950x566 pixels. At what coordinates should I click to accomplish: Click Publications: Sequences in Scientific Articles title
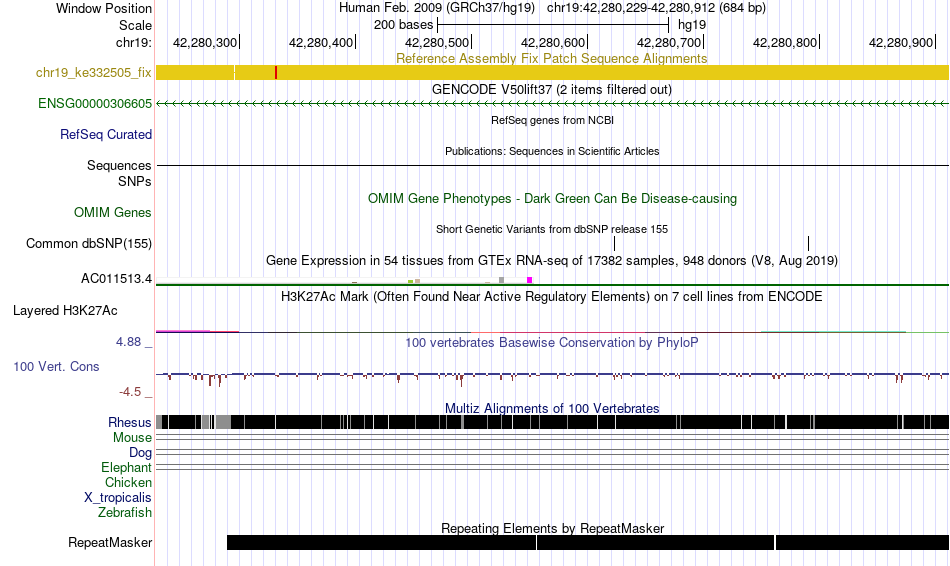click(x=552, y=151)
